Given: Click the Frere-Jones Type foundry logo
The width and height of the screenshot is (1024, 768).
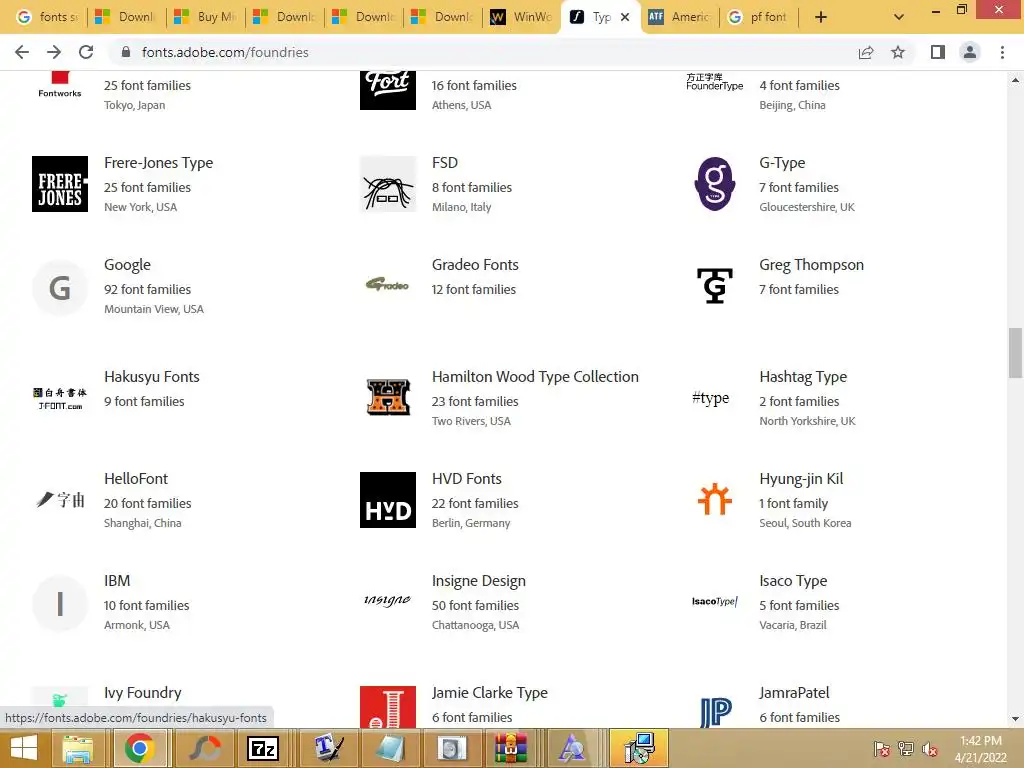Looking at the screenshot, I should [59, 184].
